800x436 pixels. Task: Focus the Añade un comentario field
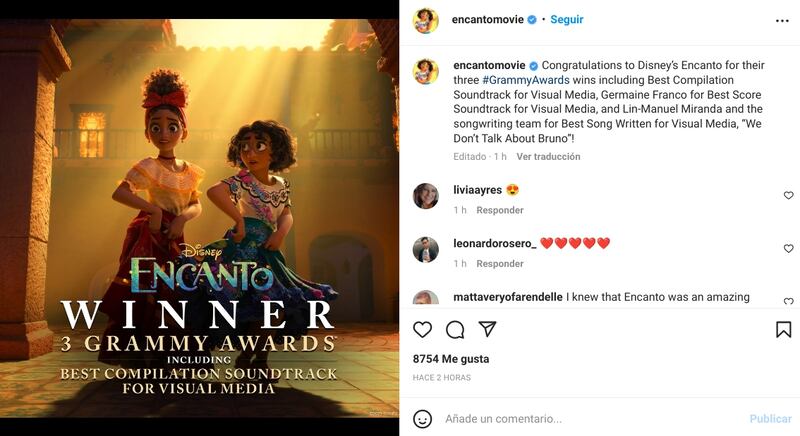pyautogui.click(x=592, y=419)
